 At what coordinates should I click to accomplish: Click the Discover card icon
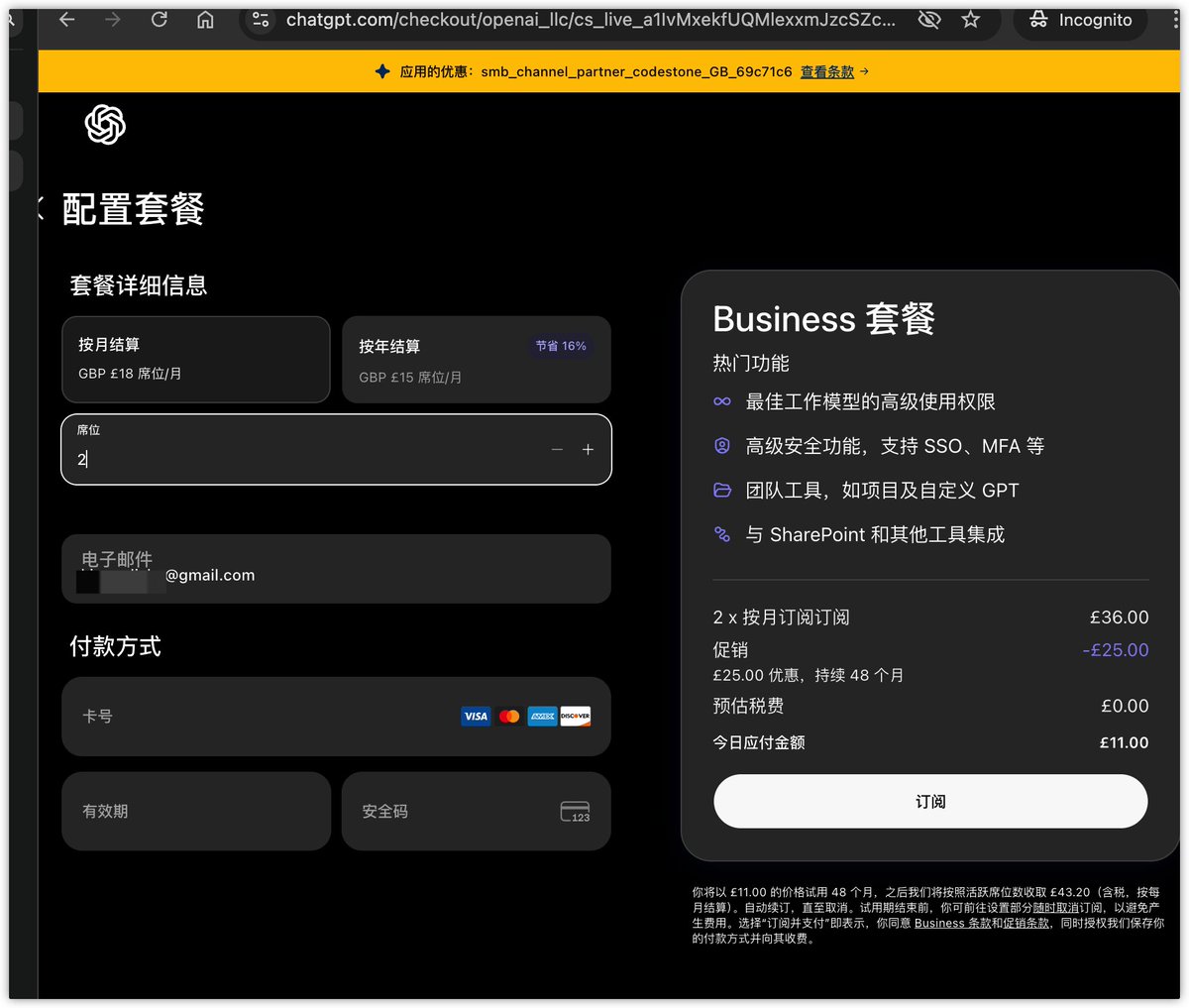[576, 716]
